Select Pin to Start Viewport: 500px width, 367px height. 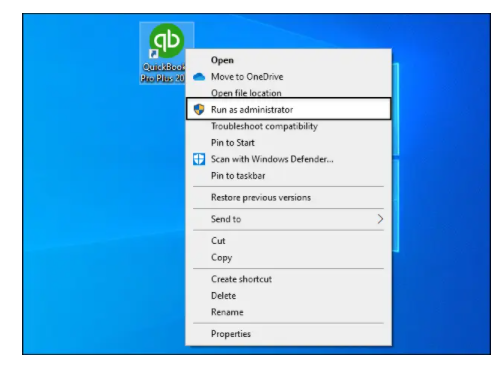pyautogui.click(x=288, y=143)
